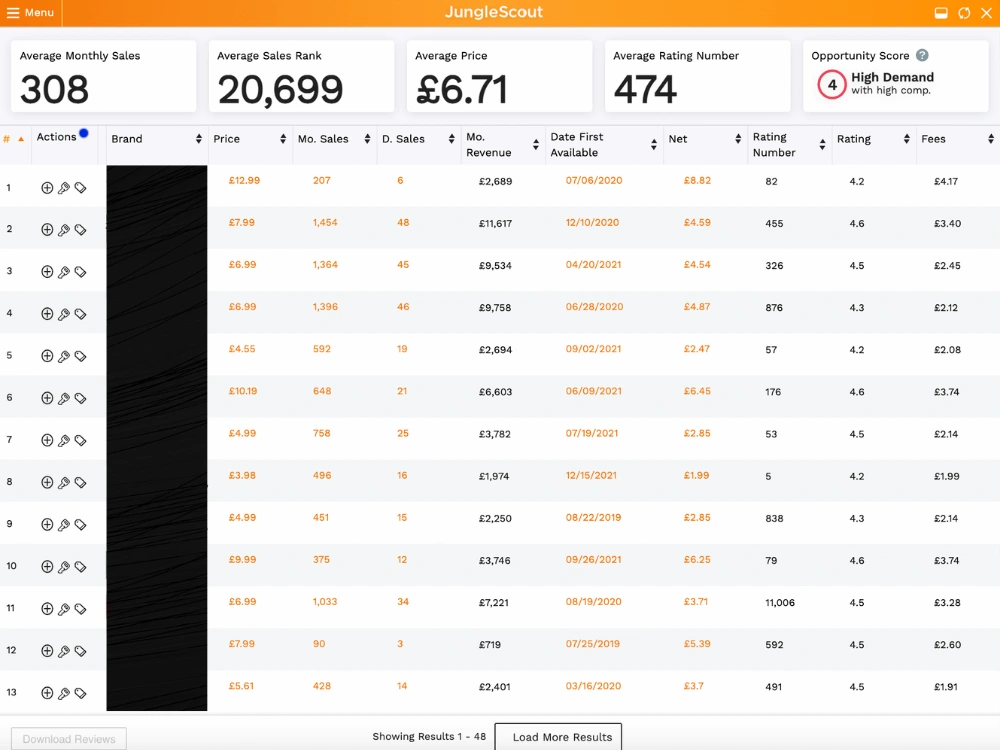The width and height of the screenshot is (1000, 750).
Task: Sort table by Rating Number column
Action: pos(822,145)
